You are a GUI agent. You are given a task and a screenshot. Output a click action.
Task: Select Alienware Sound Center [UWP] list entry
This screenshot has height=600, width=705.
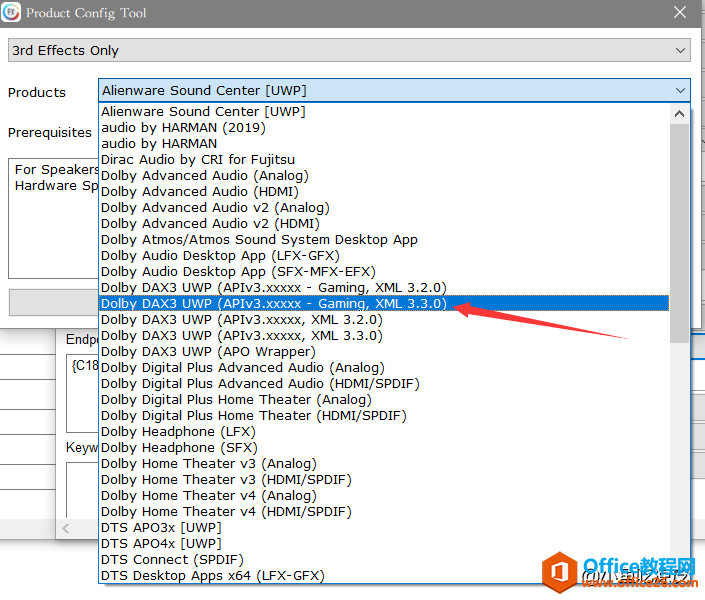[384, 112]
